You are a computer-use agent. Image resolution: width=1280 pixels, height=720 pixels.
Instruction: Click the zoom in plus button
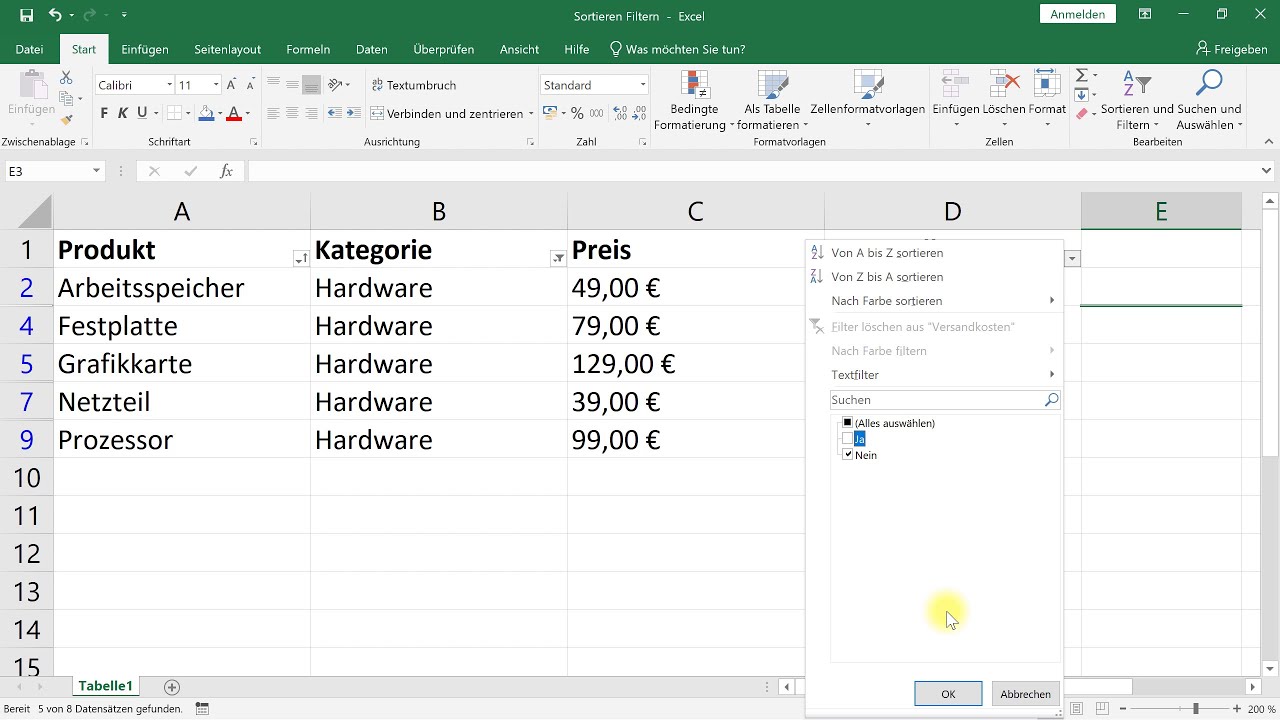pyautogui.click(x=1239, y=709)
